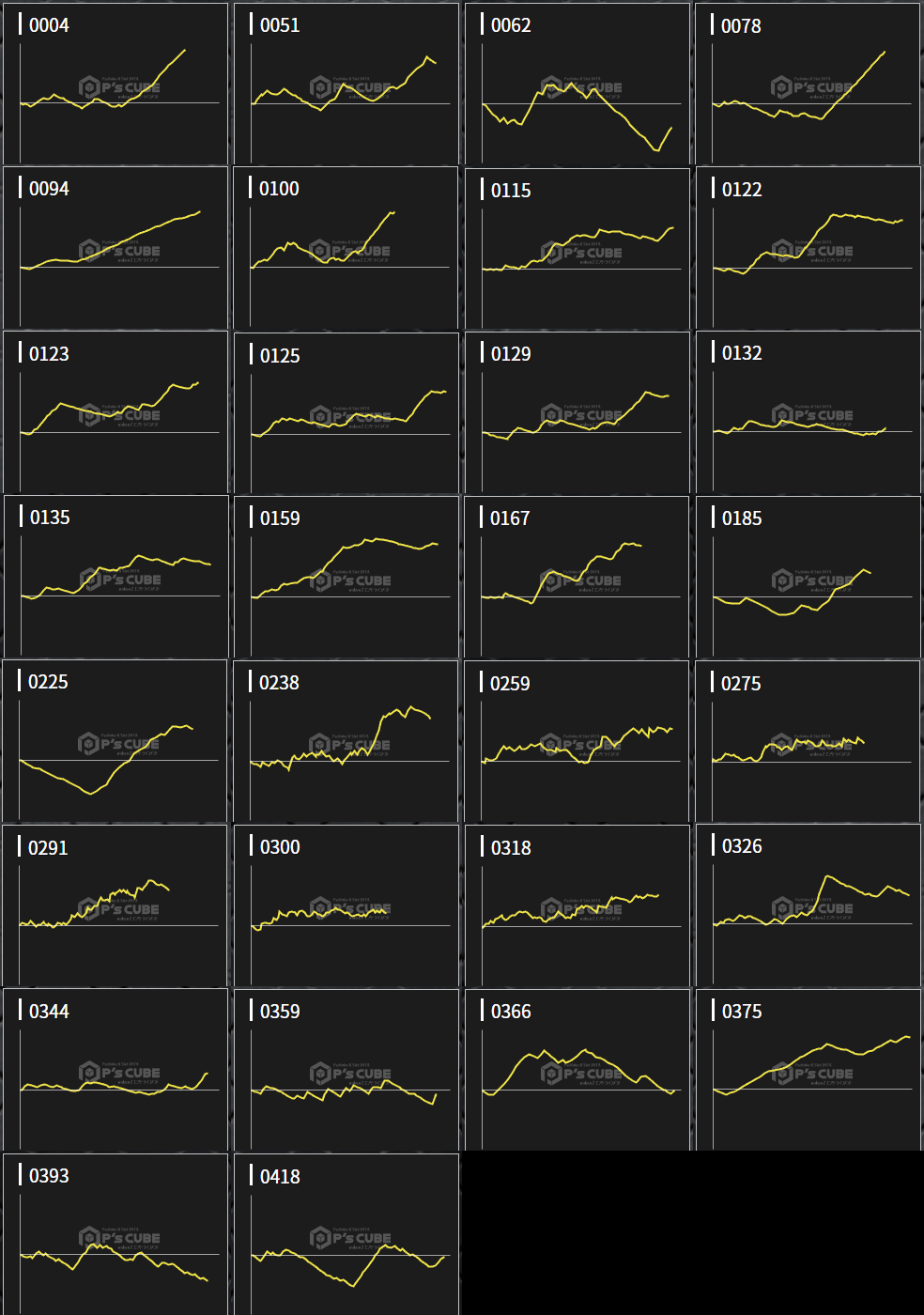
Task: Select graph panel 0275
Action: 808,742
